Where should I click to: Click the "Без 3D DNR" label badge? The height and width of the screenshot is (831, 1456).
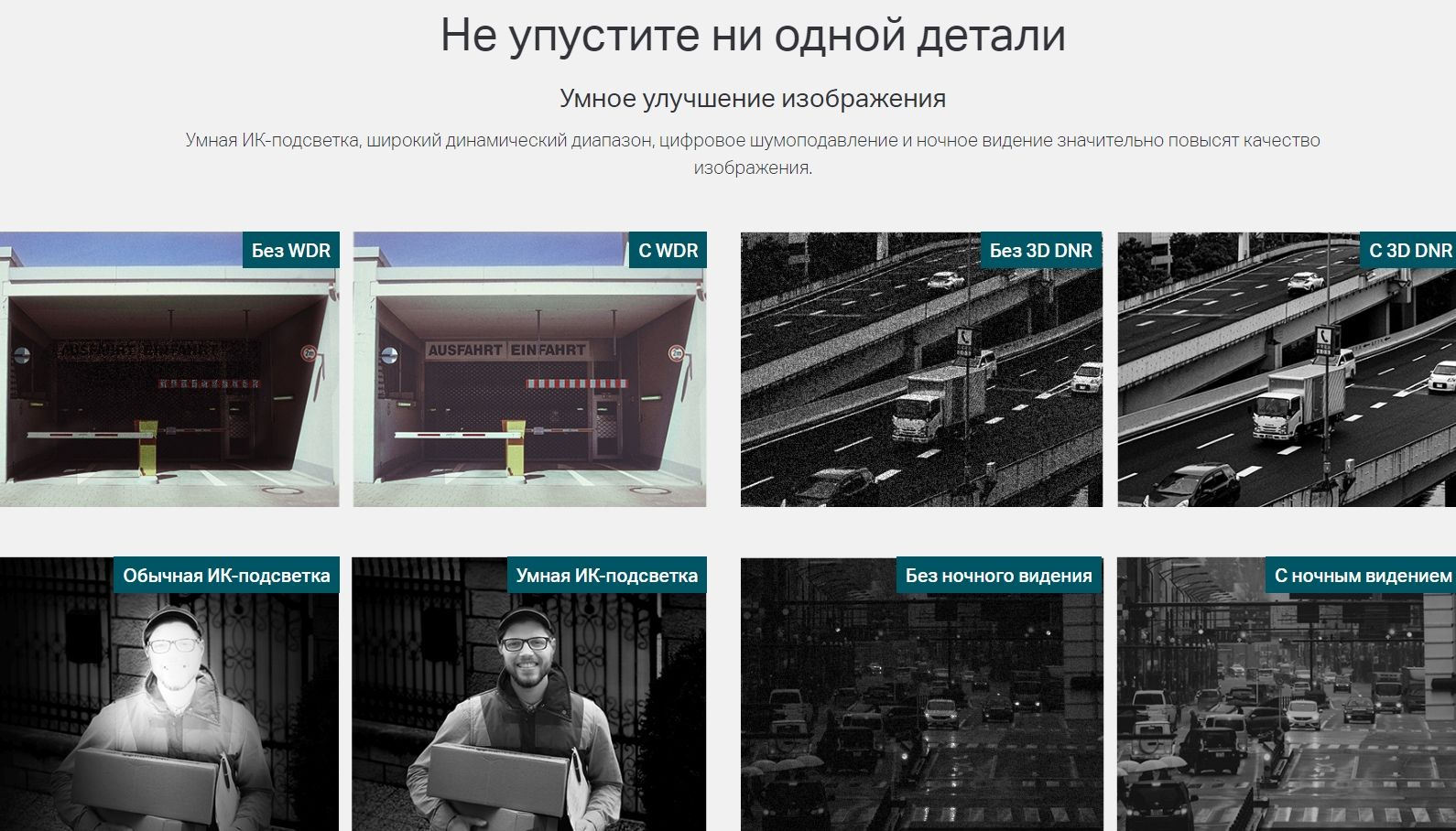click(x=1041, y=250)
